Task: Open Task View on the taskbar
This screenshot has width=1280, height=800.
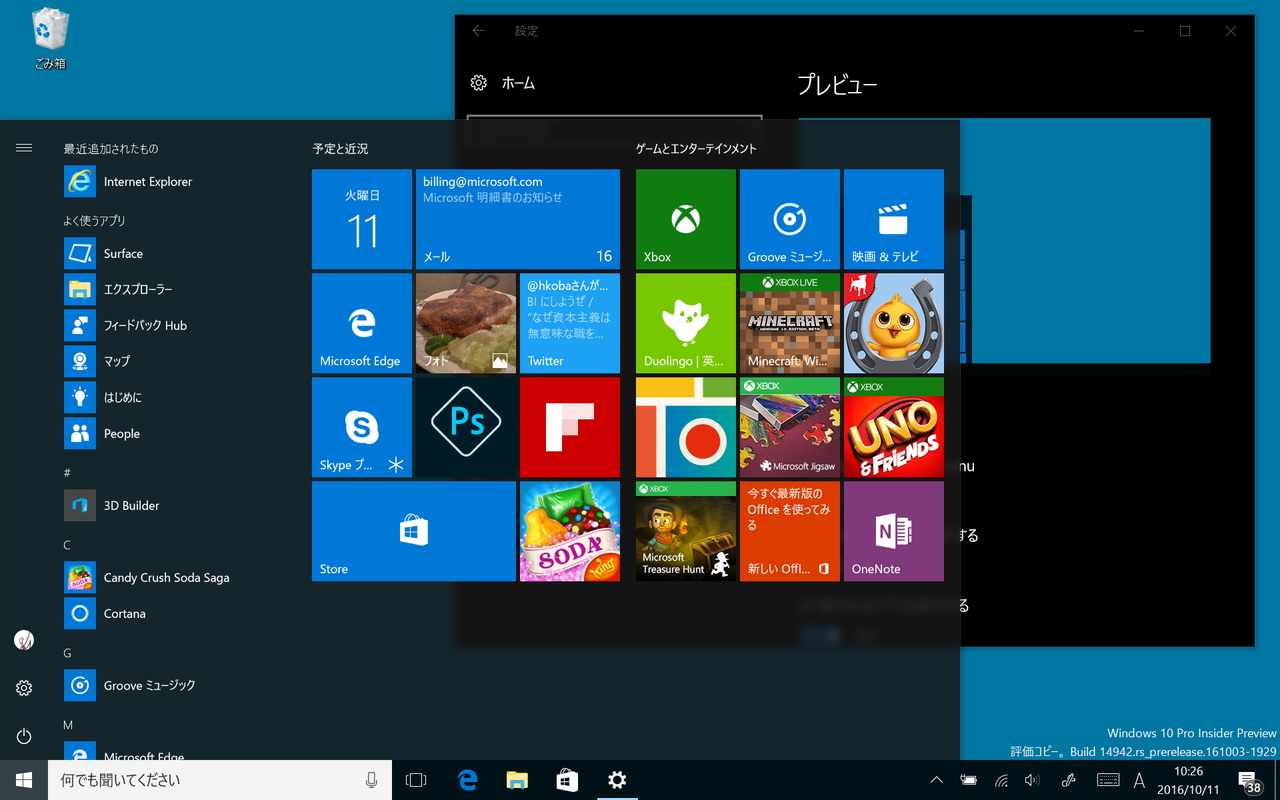Action: point(416,780)
